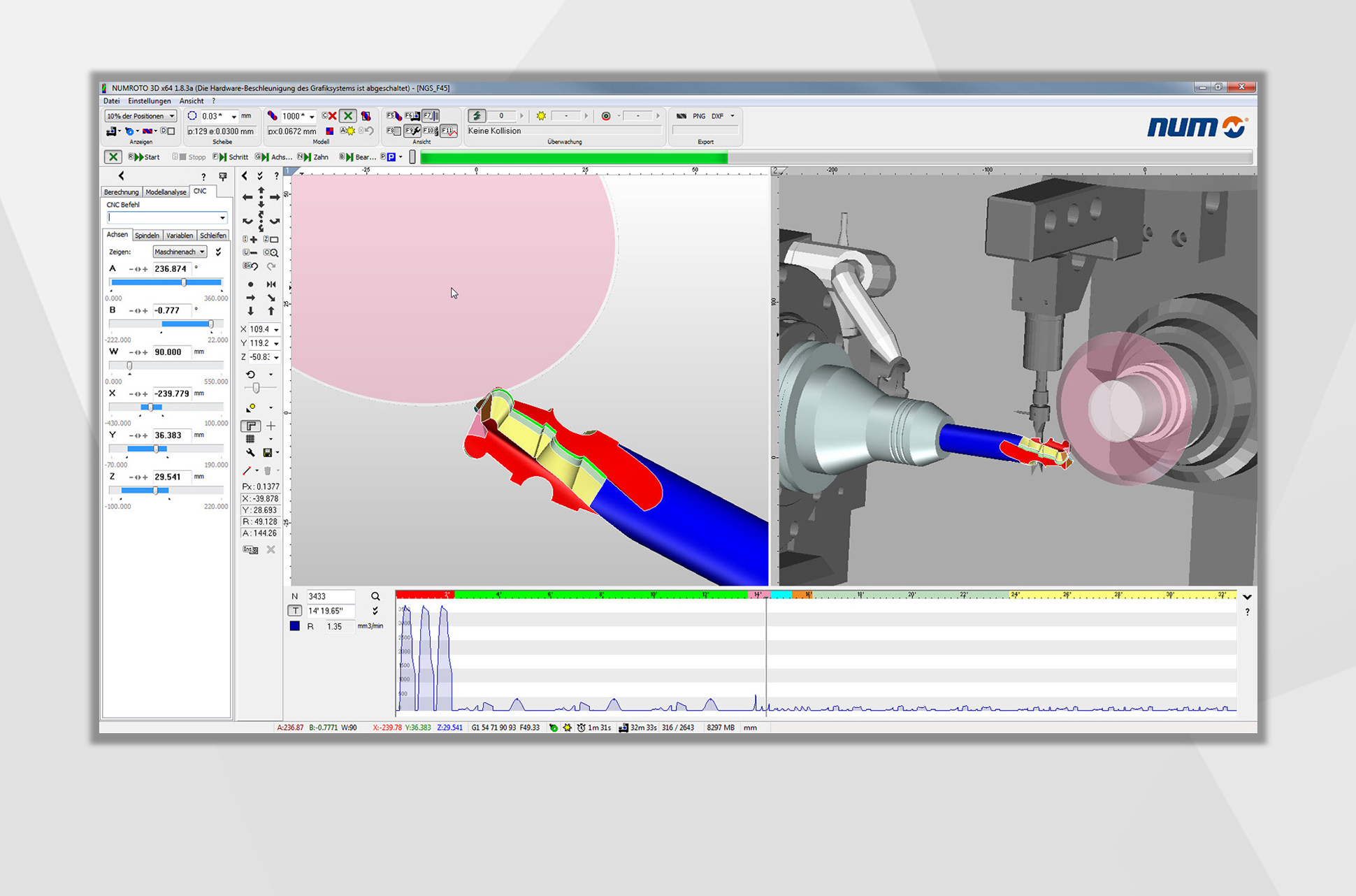Click the wrench settings icon in view toolbar
Viewport: 1356px width, 896px height.
[x=250, y=453]
